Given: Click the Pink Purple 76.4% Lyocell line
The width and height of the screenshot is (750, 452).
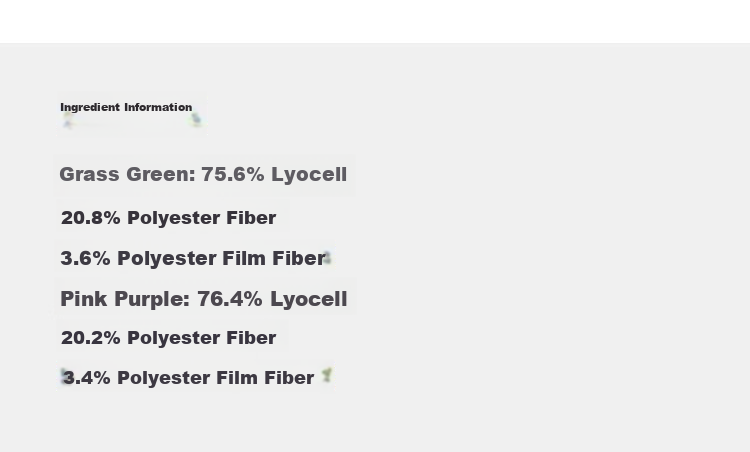Looking at the screenshot, I should (x=203, y=299).
